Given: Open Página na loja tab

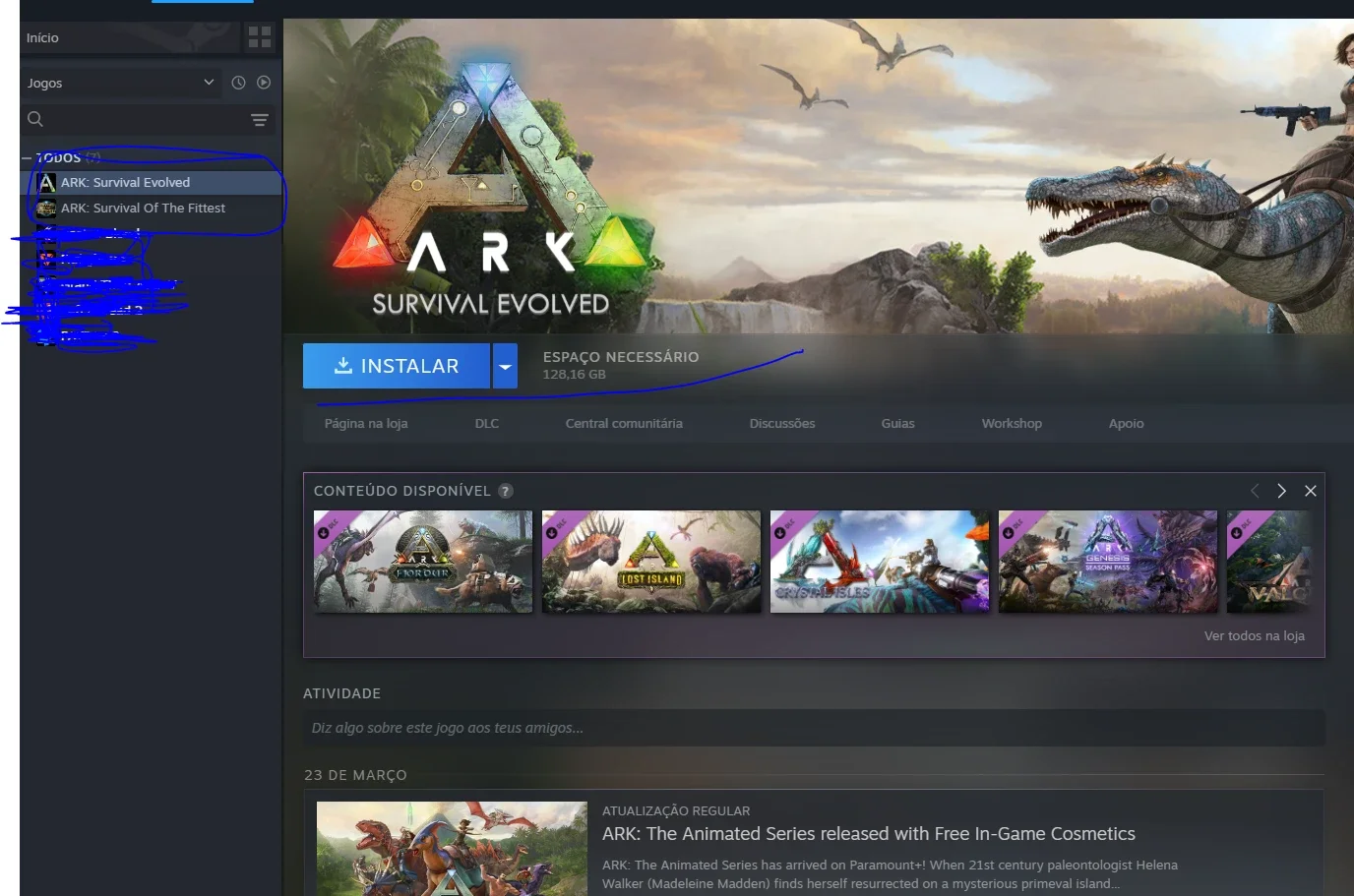Looking at the screenshot, I should [x=366, y=423].
